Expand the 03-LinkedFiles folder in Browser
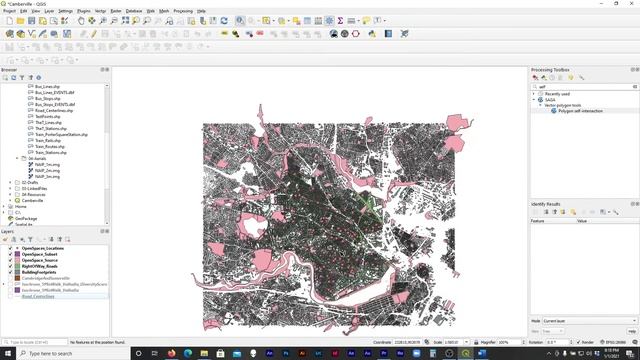The width and height of the screenshot is (640, 360). click(11, 189)
